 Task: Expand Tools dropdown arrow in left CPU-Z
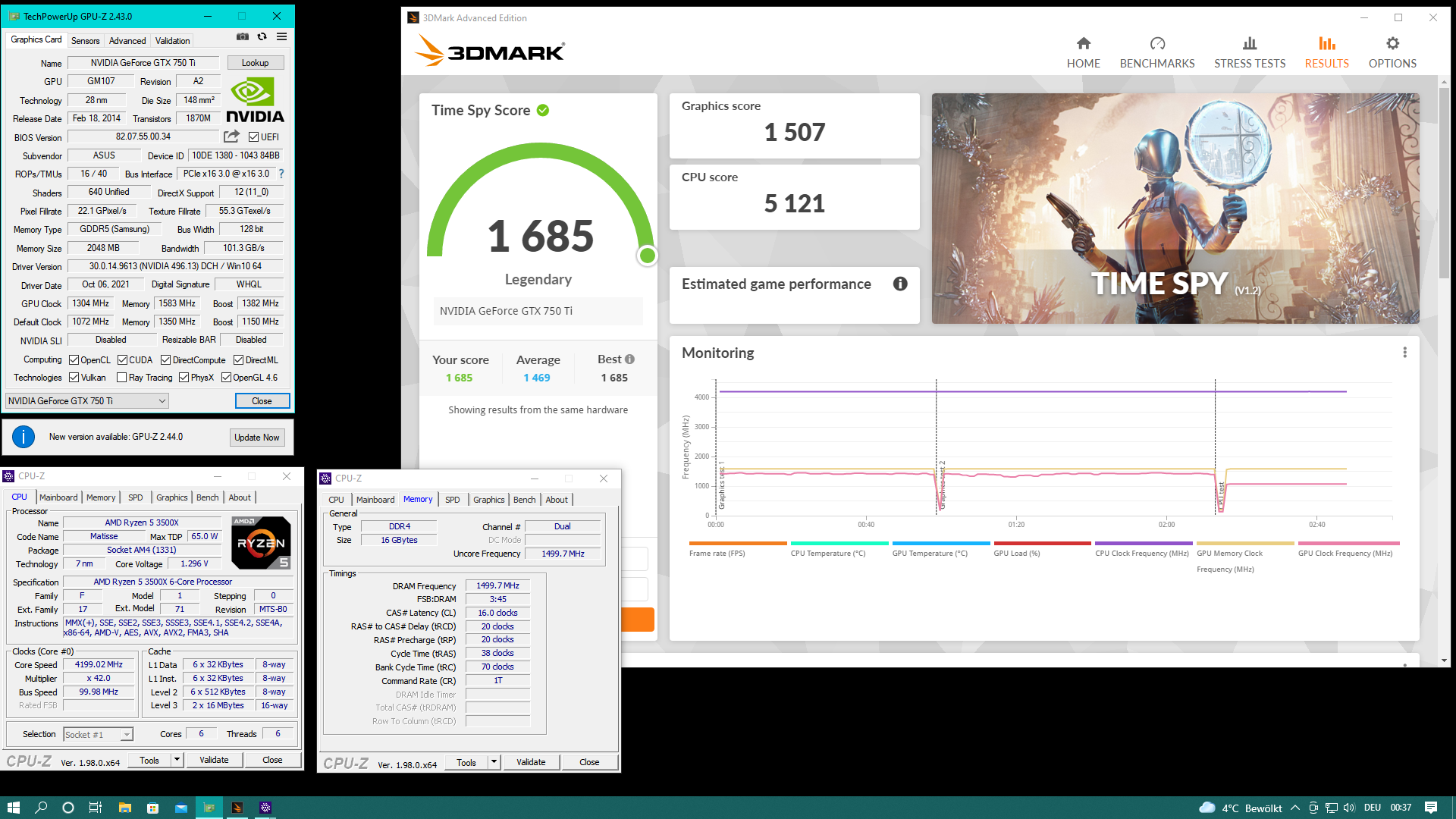(x=177, y=760)
